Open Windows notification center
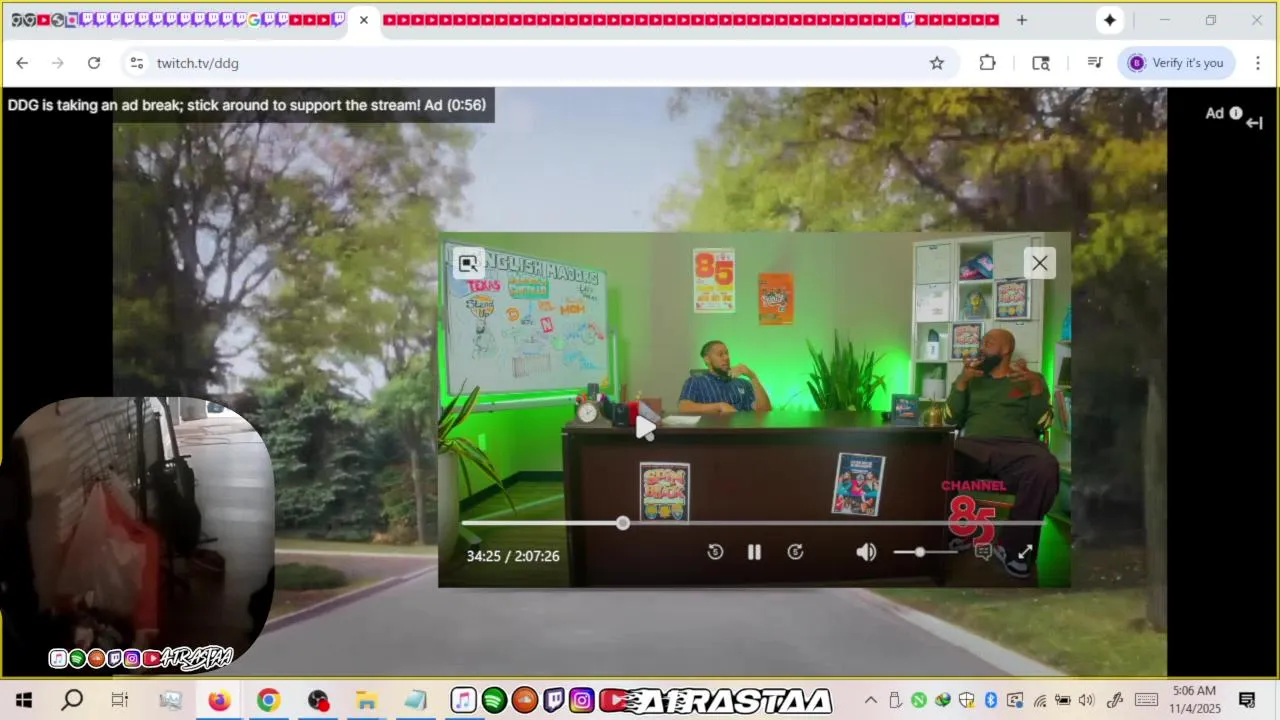 click(x=1247, y=700)
